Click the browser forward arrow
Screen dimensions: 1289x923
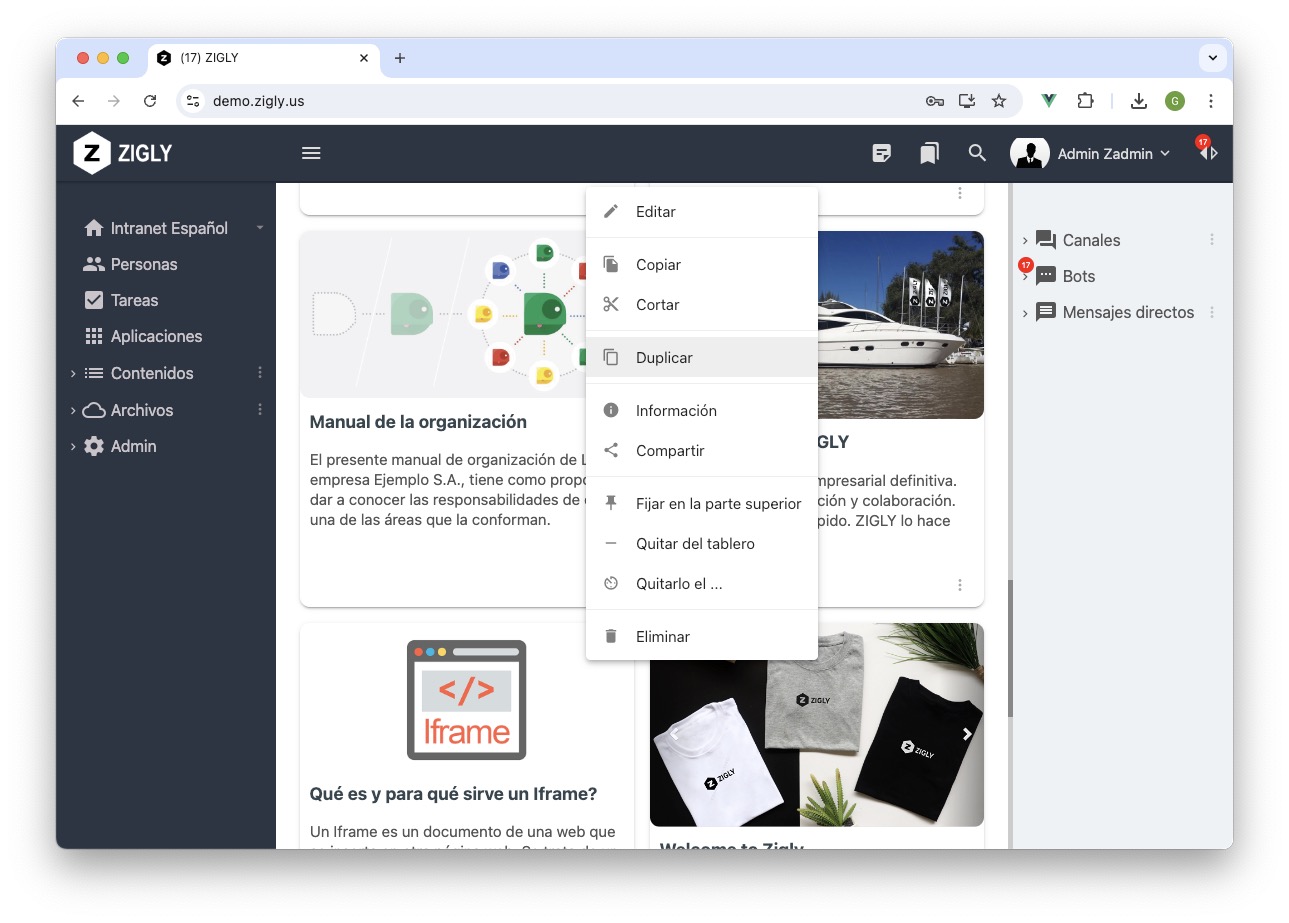(114, 101)
